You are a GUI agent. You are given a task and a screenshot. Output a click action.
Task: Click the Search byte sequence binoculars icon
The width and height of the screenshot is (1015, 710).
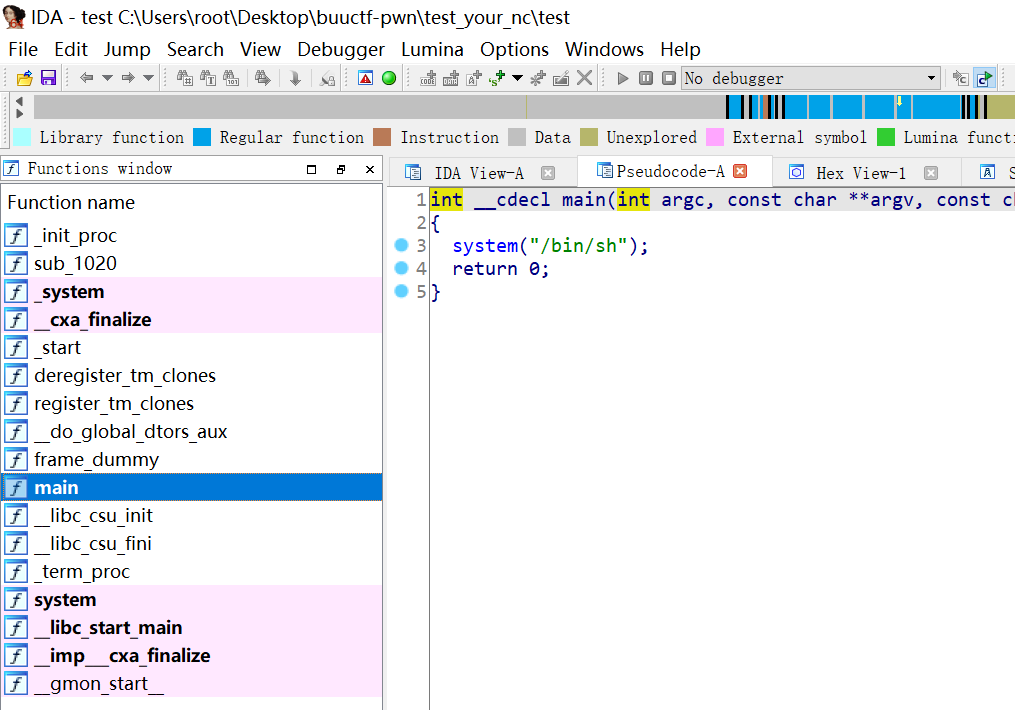pos(231,78)
